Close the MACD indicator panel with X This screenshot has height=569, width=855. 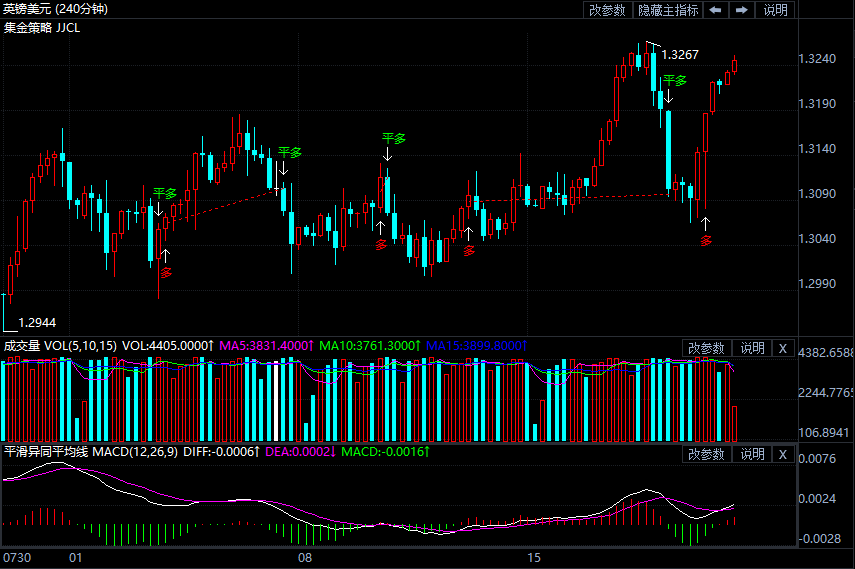click(x=783, y=454)
